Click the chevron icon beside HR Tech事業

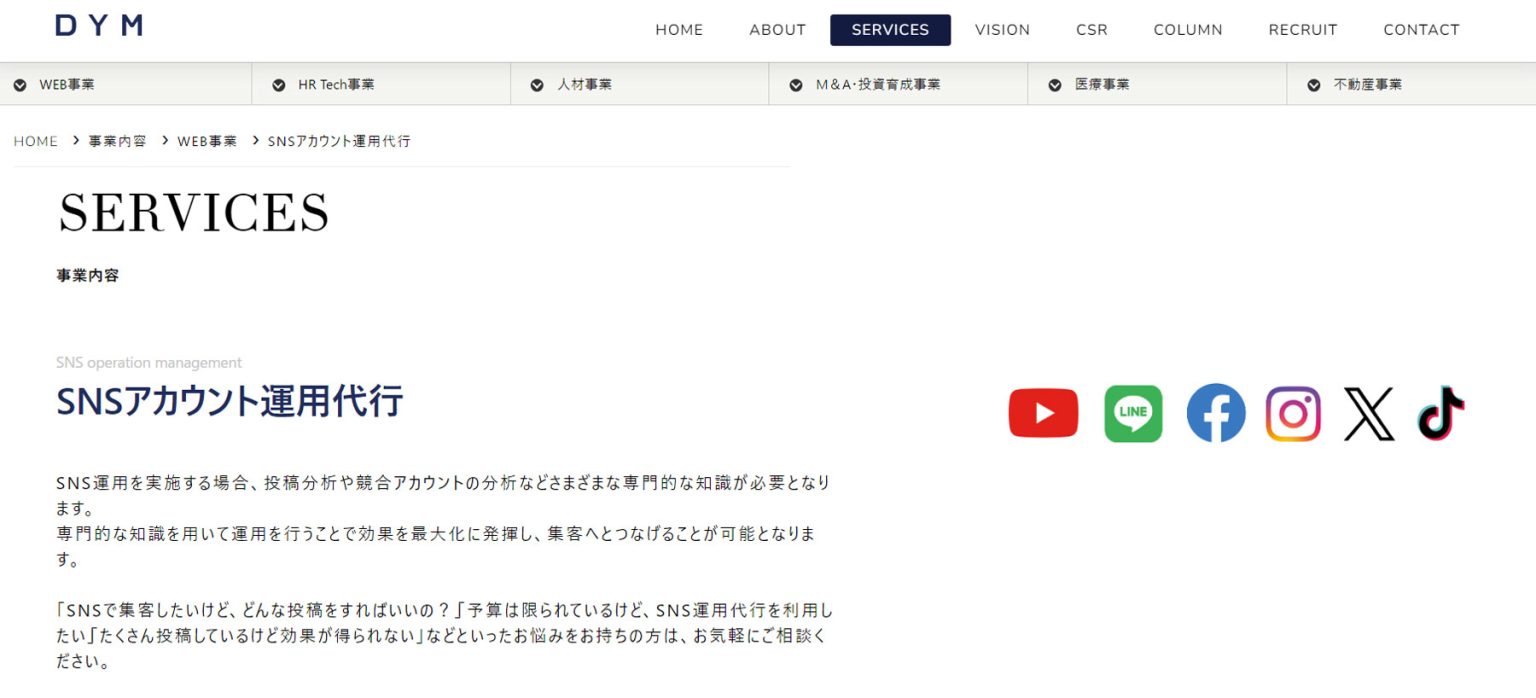(278, 84)
